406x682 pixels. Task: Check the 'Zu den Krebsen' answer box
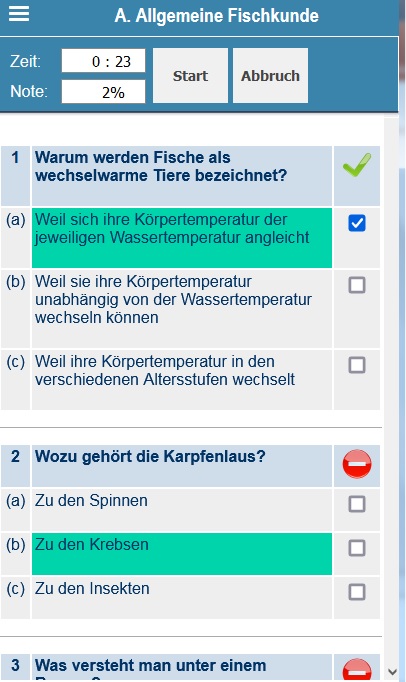click(x=357, y=548)
